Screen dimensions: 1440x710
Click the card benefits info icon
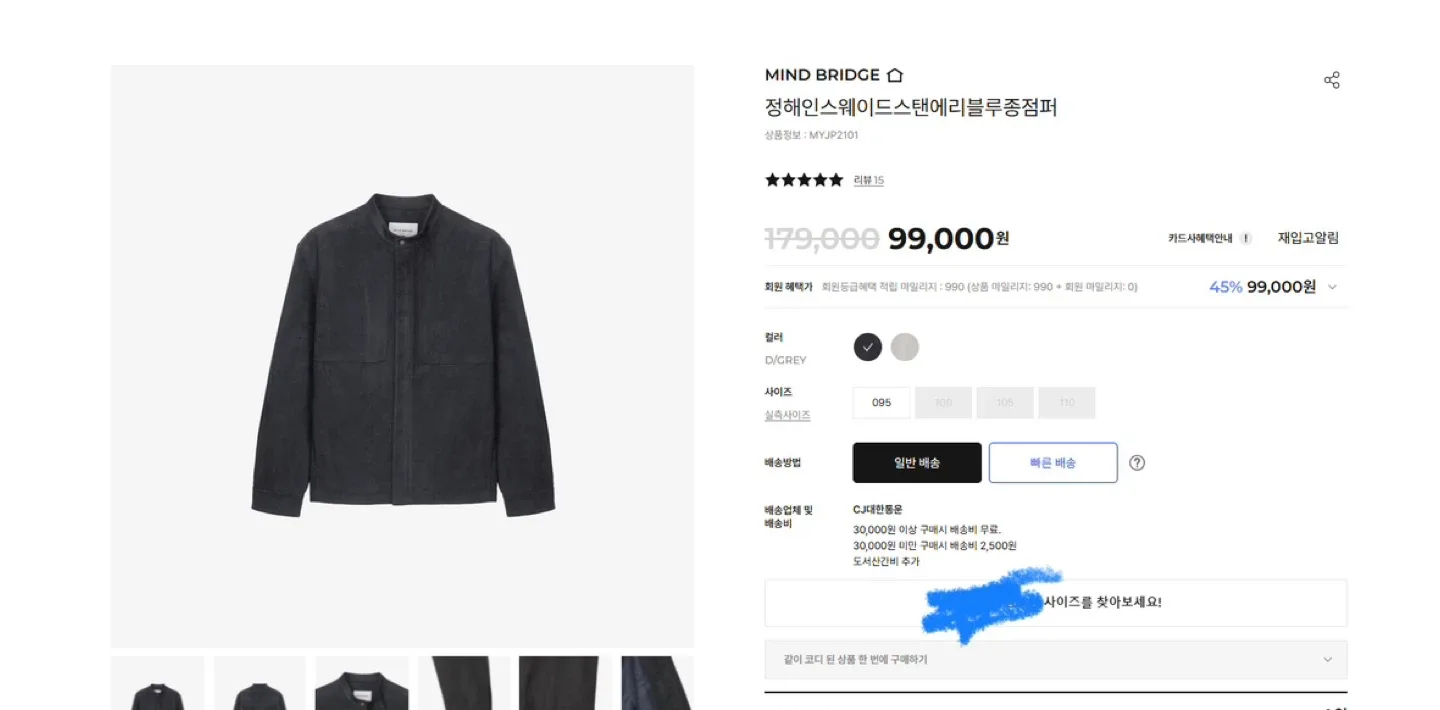pos(1245,238)
